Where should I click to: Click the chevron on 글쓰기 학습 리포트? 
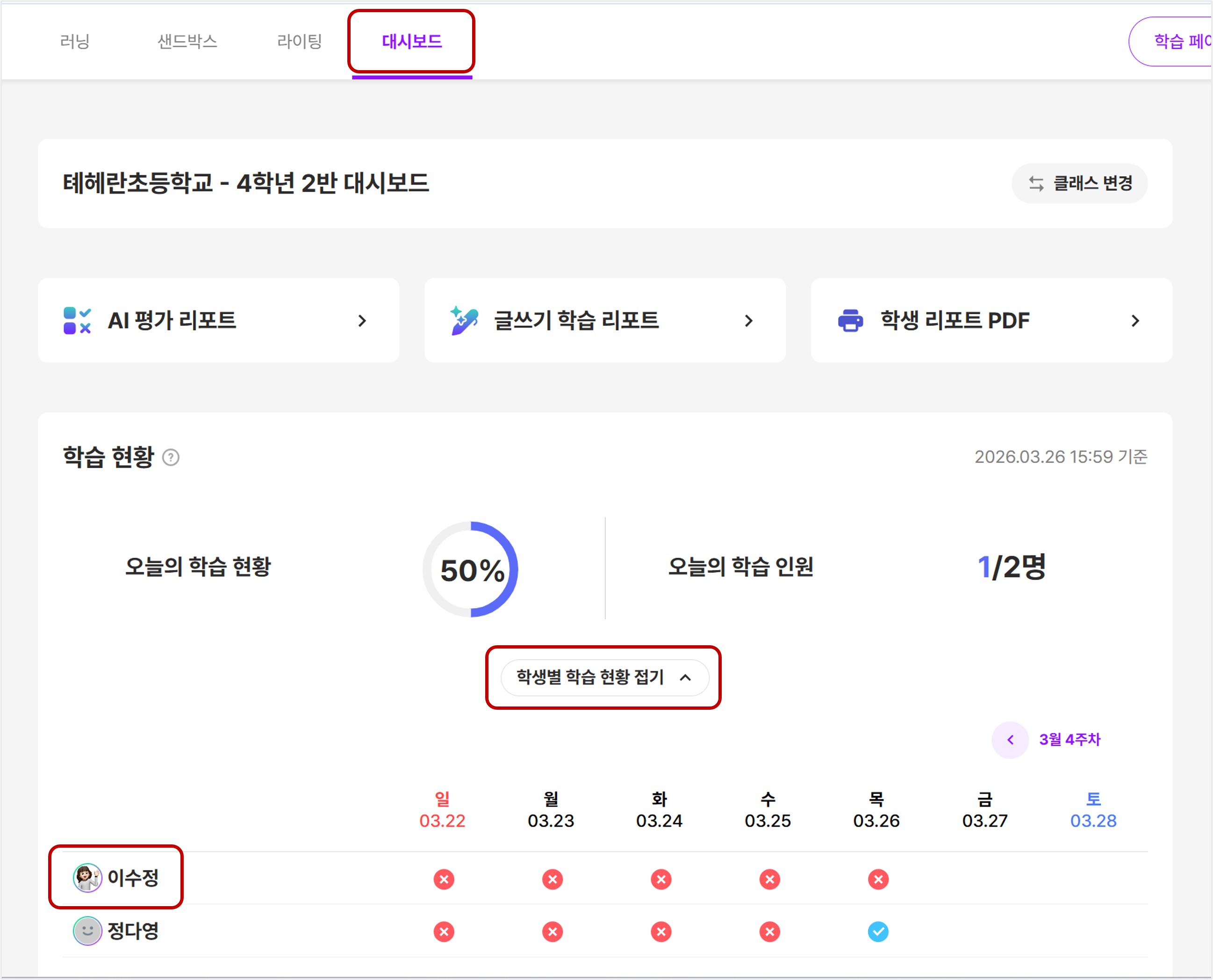coord(749,321)
